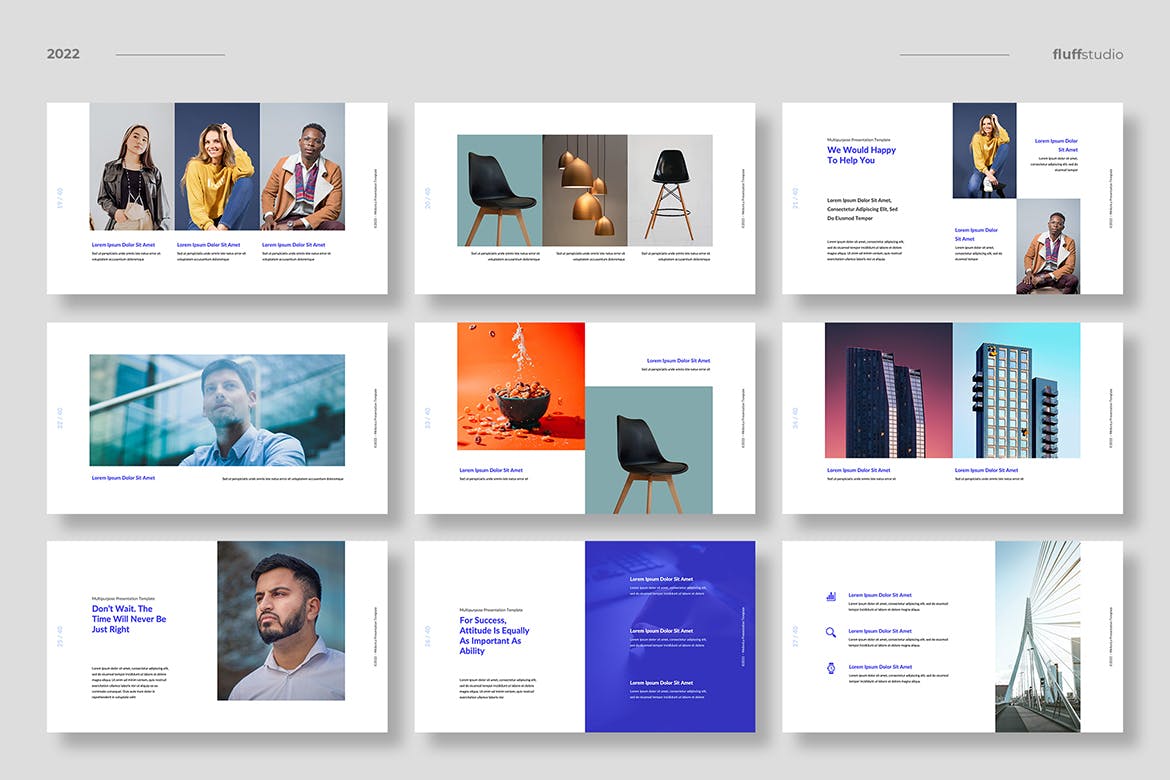The image size is (1170, 780).
Task: Select the building photo with cyan sky
Action: click(x=1016, y=390)
